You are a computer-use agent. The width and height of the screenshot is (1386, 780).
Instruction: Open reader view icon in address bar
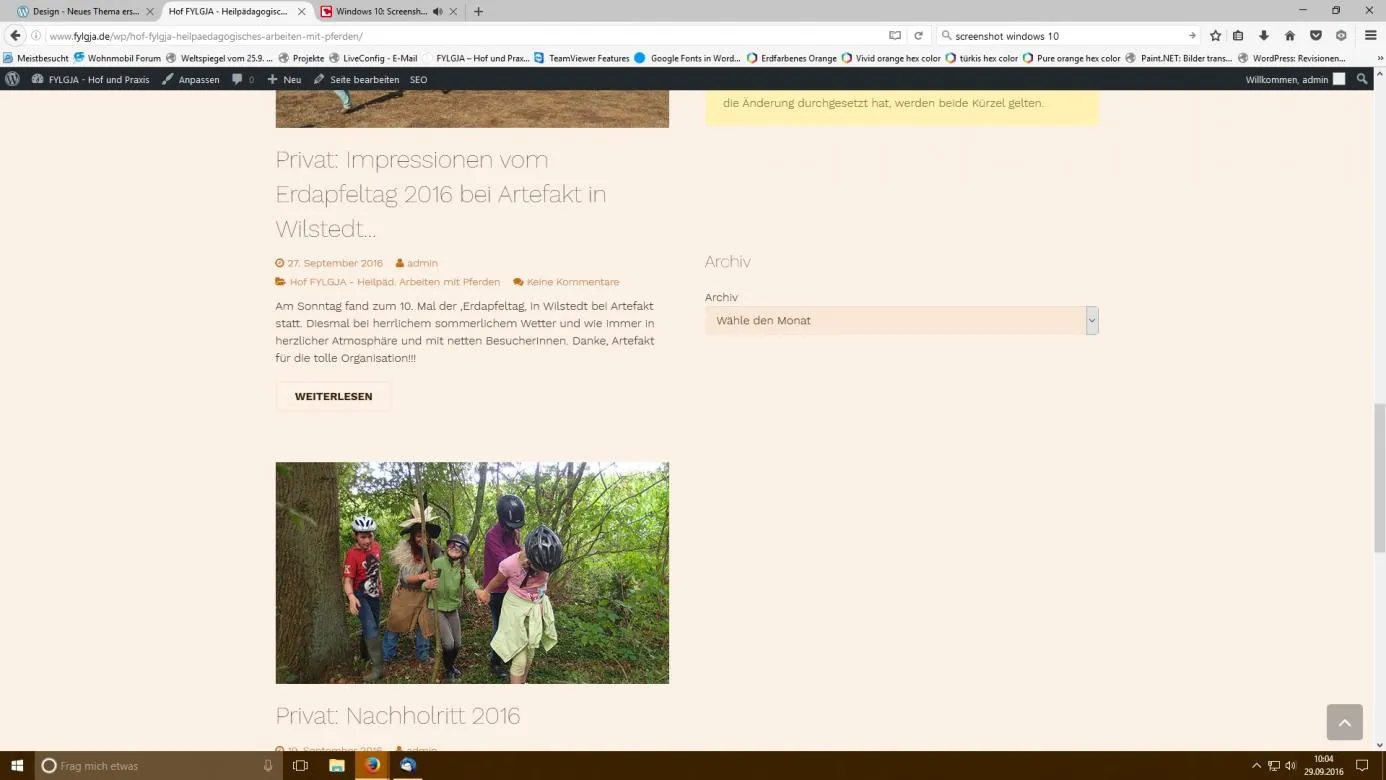[895, 36]
